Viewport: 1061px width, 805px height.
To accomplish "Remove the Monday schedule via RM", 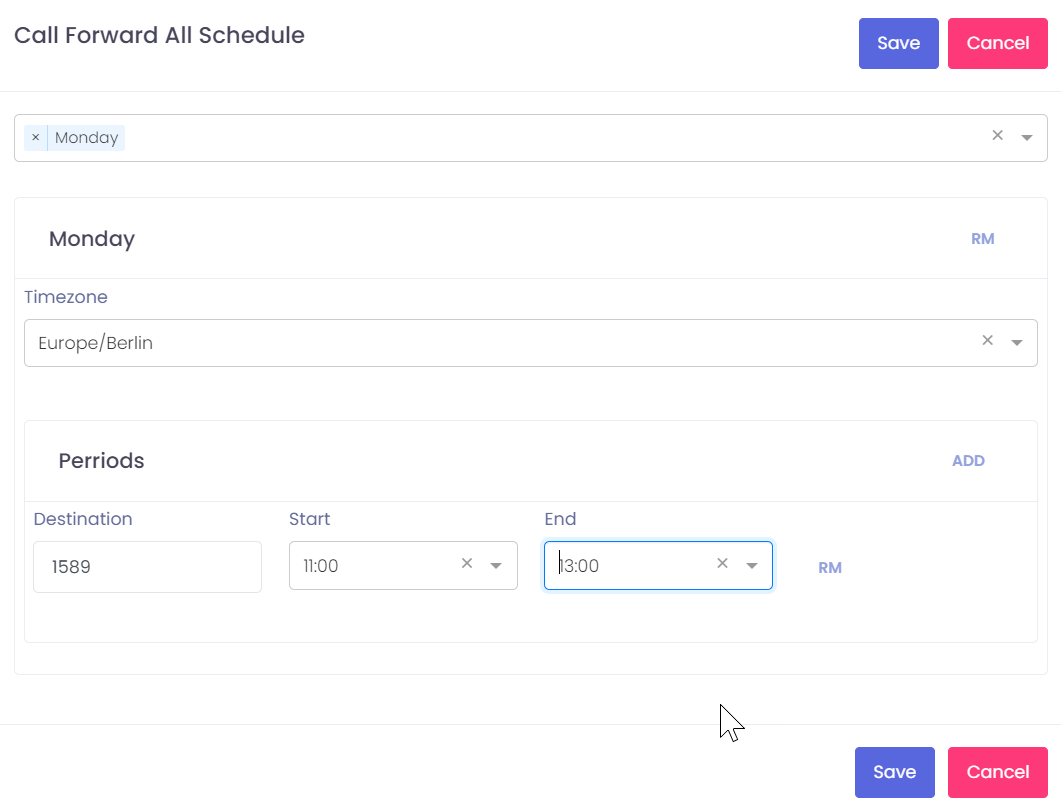I will coord(982,239).
